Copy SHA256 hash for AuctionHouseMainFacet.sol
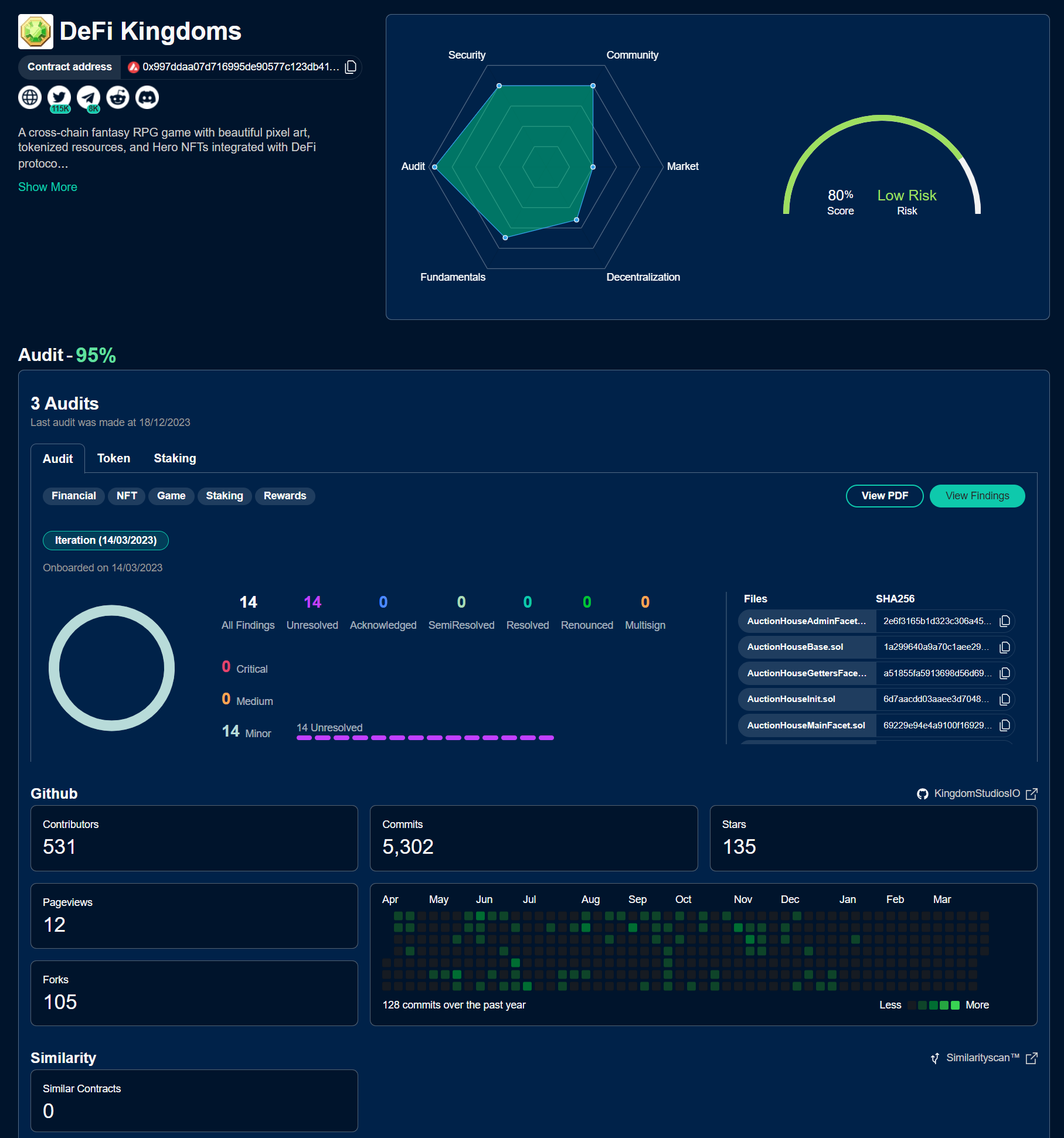The width and height of the screenshot is (1064, 1138). pyautogui.click(x=1004, y=725)
